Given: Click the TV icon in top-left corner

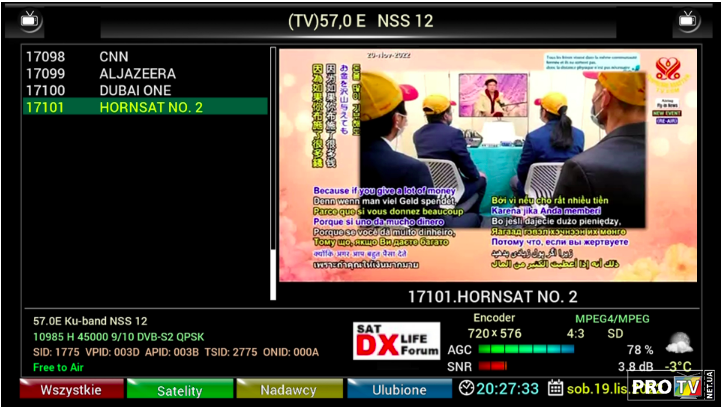Looking at the screenshot, I should tap(32, 19).
